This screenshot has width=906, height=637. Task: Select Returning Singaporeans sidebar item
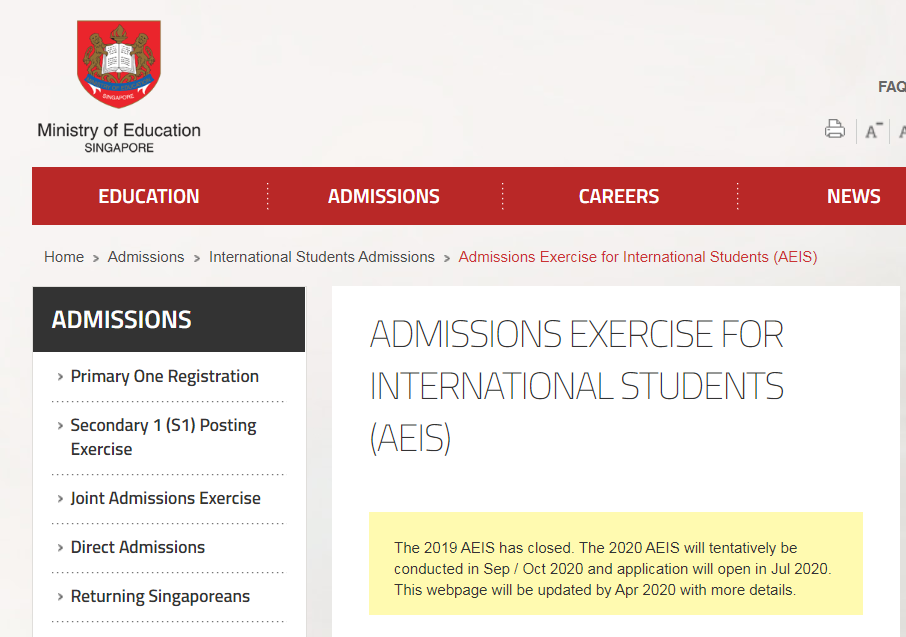[160, 596]
